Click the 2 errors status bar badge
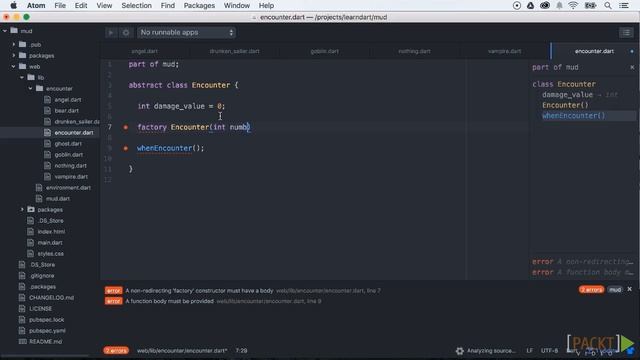The height and width of the screenshot is (360, 640). click(x=116, y=351)
